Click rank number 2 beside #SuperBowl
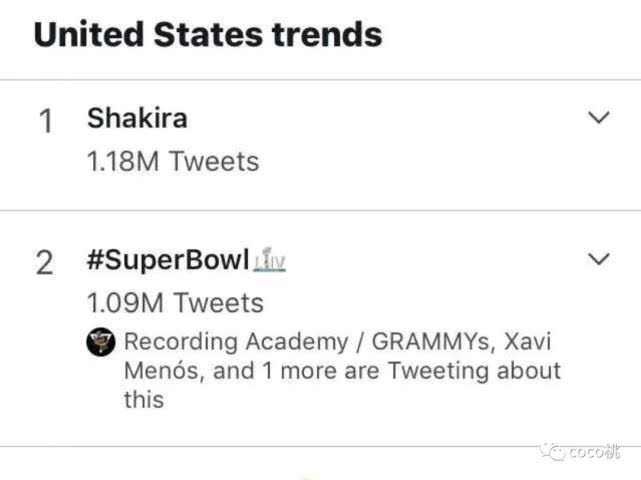641x480 pixels. point(45,263)
